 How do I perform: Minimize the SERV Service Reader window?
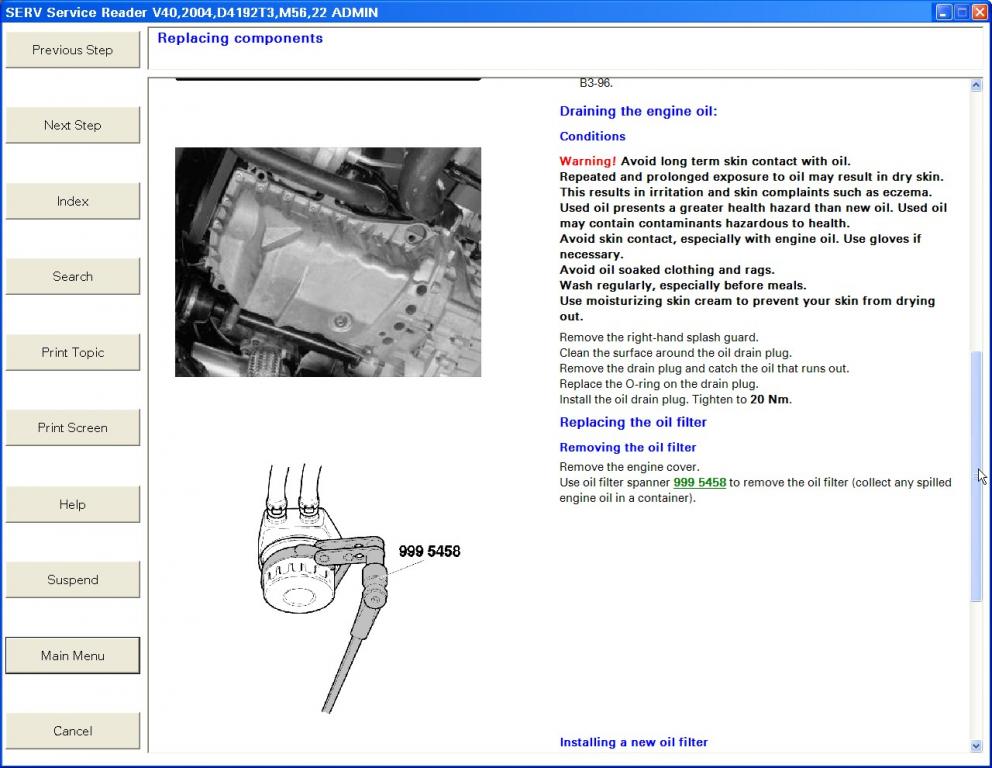pyautogui.click(x=944, y=12)
